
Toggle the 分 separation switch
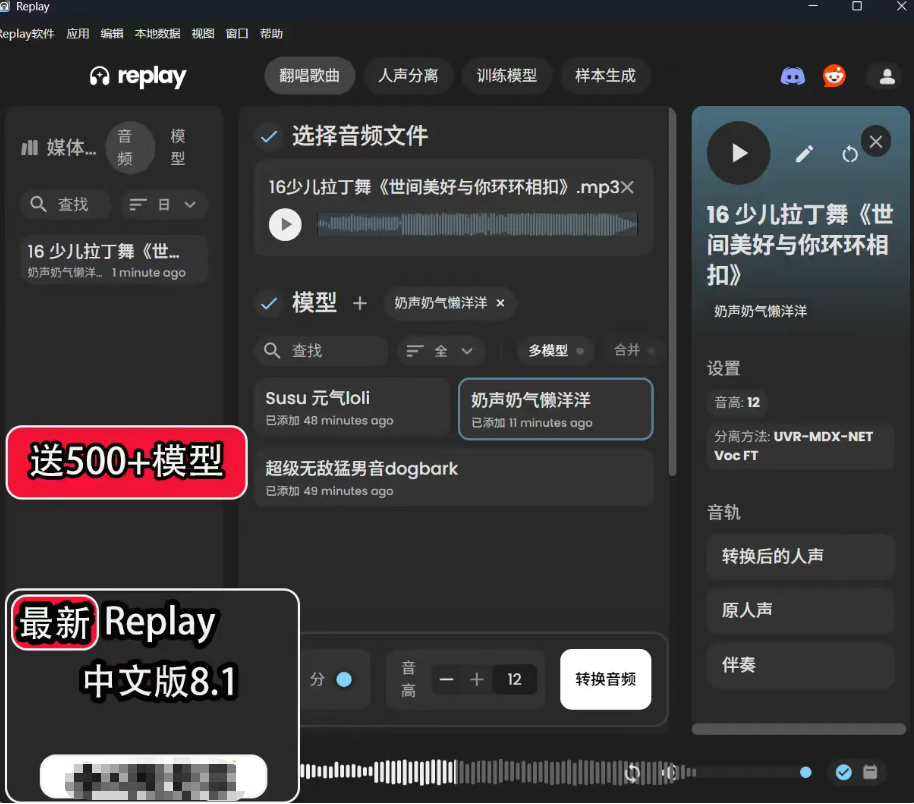(343, 679)
